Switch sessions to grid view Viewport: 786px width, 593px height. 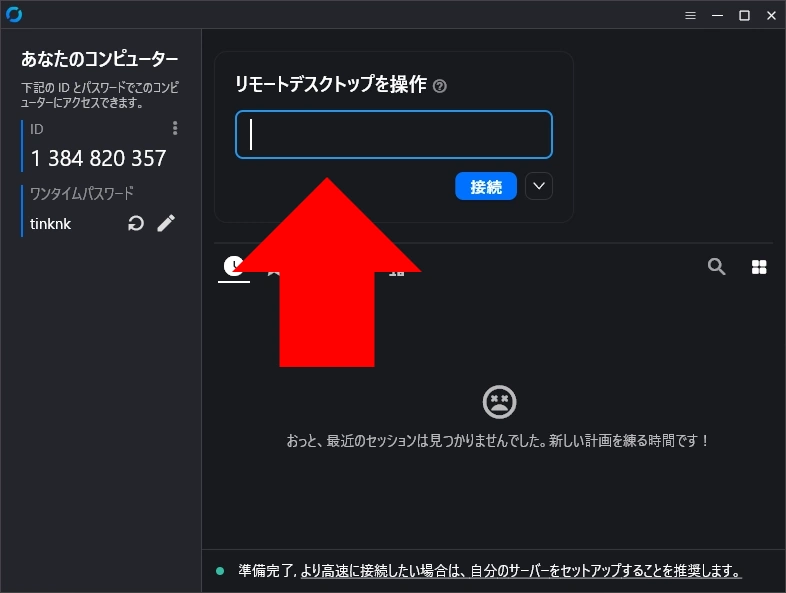click(x=759, y=267)
